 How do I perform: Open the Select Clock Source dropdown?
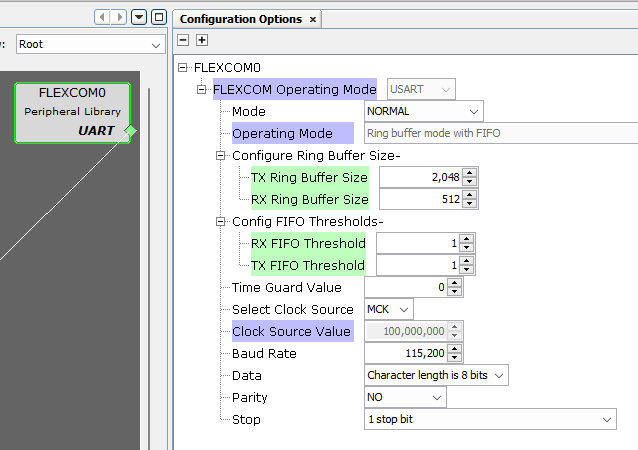(x=403, y=310)
